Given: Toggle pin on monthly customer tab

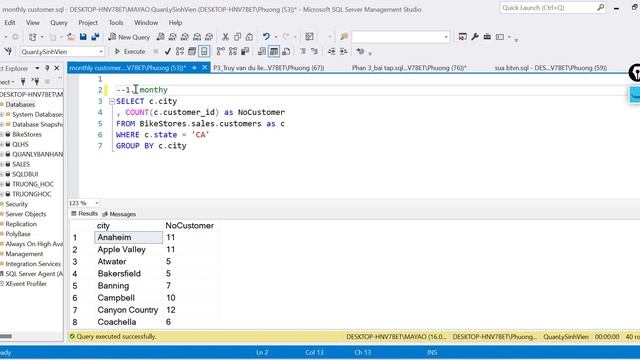Looking at the screenshot, I should click(194, 68).
